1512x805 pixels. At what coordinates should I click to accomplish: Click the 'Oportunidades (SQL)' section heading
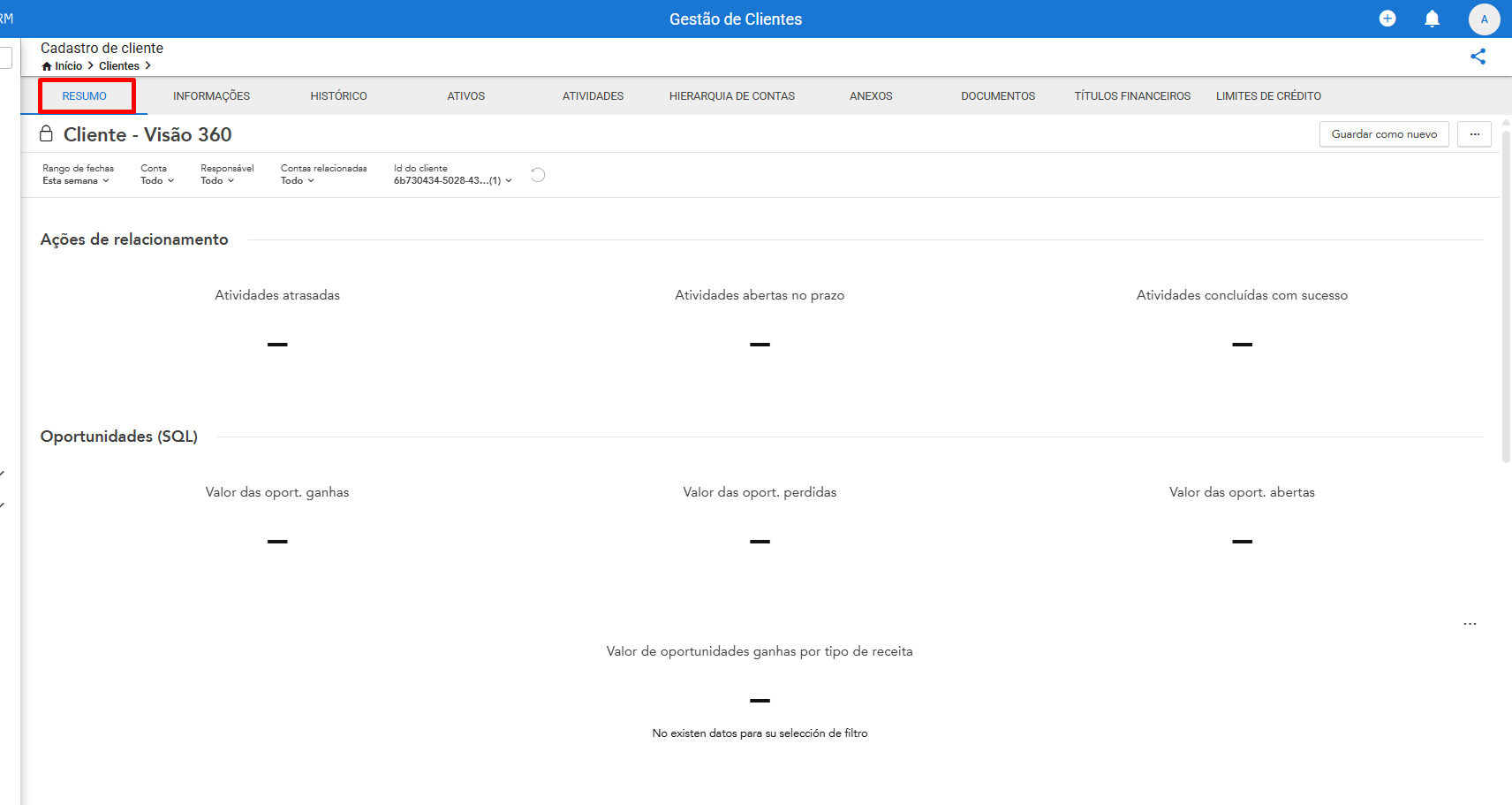pyautogui.click(x=119, y=437)
